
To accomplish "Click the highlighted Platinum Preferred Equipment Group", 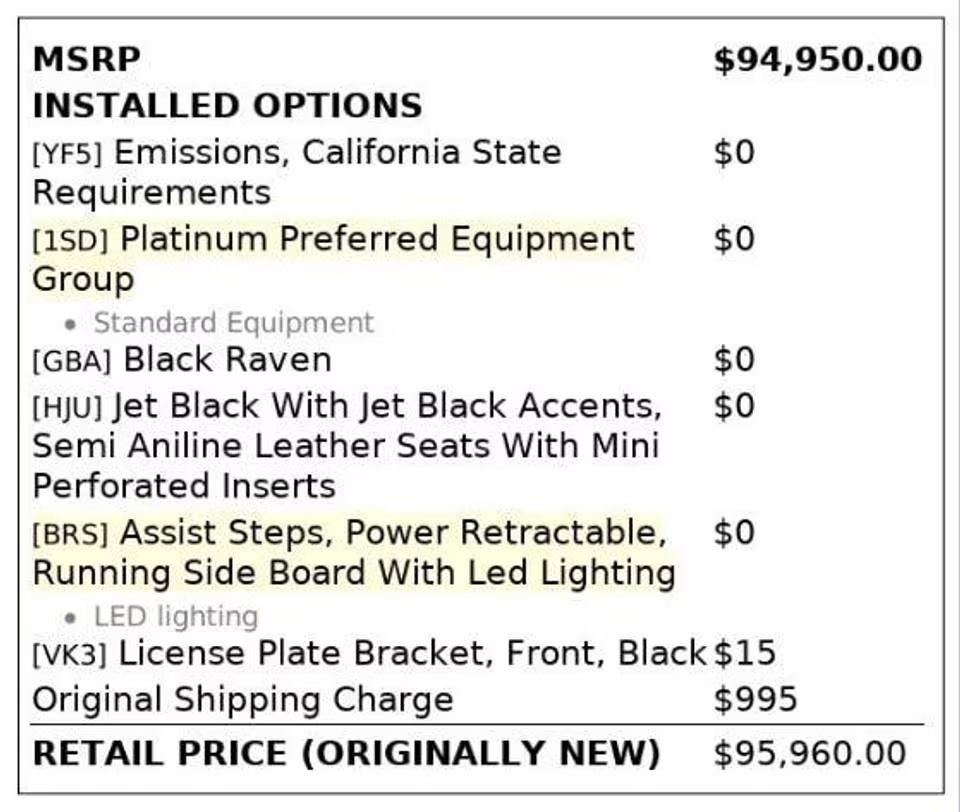I will tap(377, 239).
